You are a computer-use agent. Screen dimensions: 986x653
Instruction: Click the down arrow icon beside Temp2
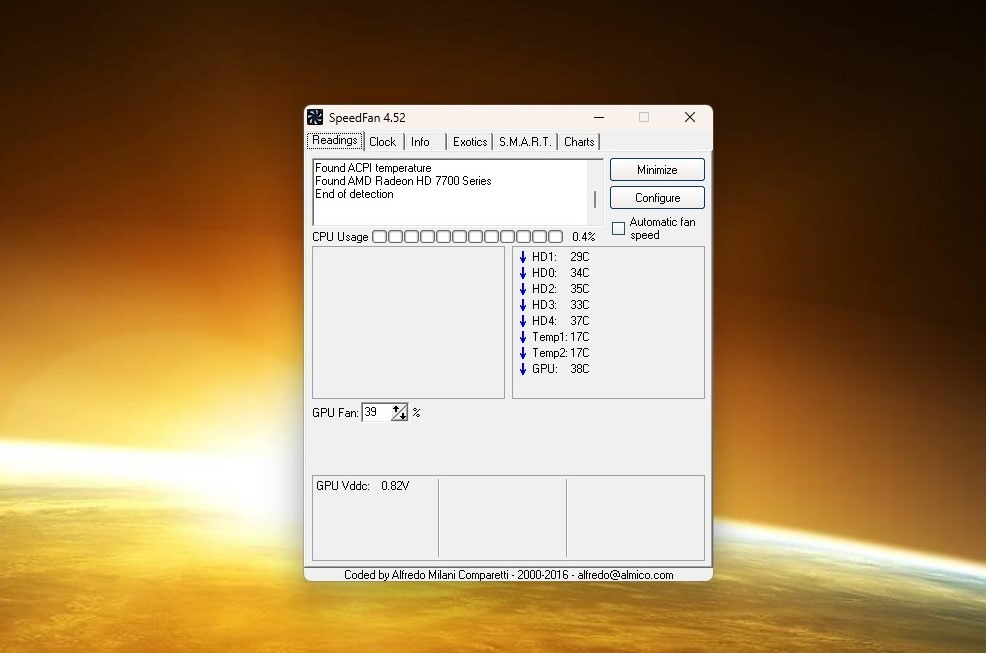523,353
